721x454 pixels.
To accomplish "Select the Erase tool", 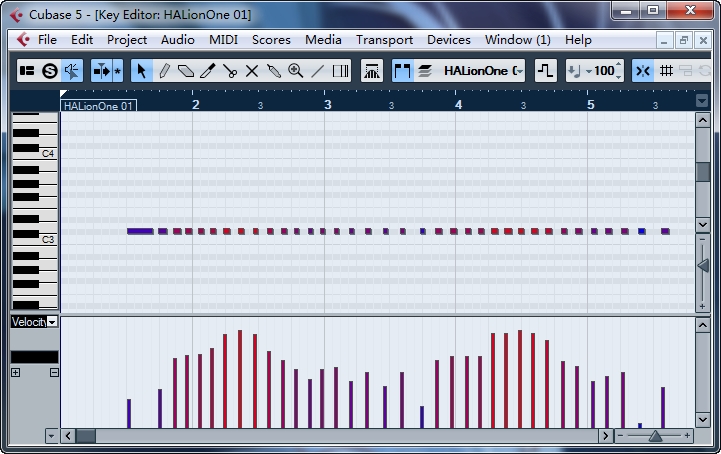I will pyautogui.click(x=186, y=71).
